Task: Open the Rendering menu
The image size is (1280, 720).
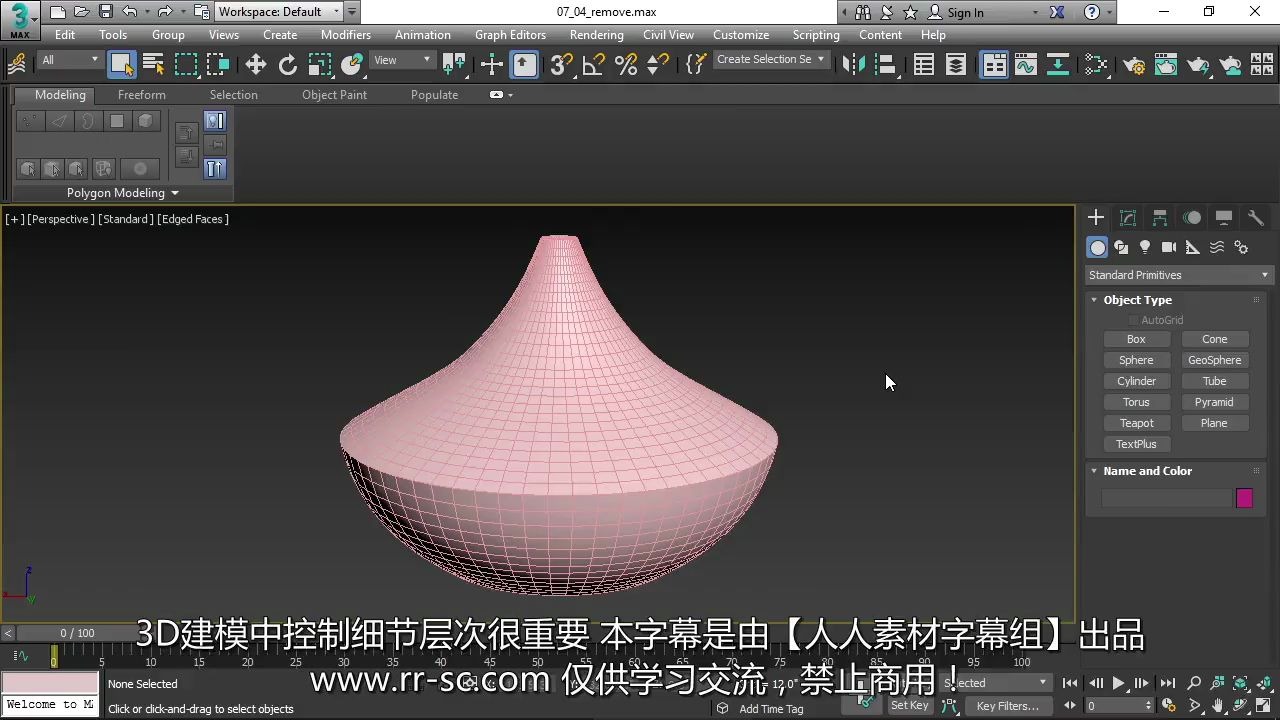Action: pyautogui.click(x=596, y=34)
